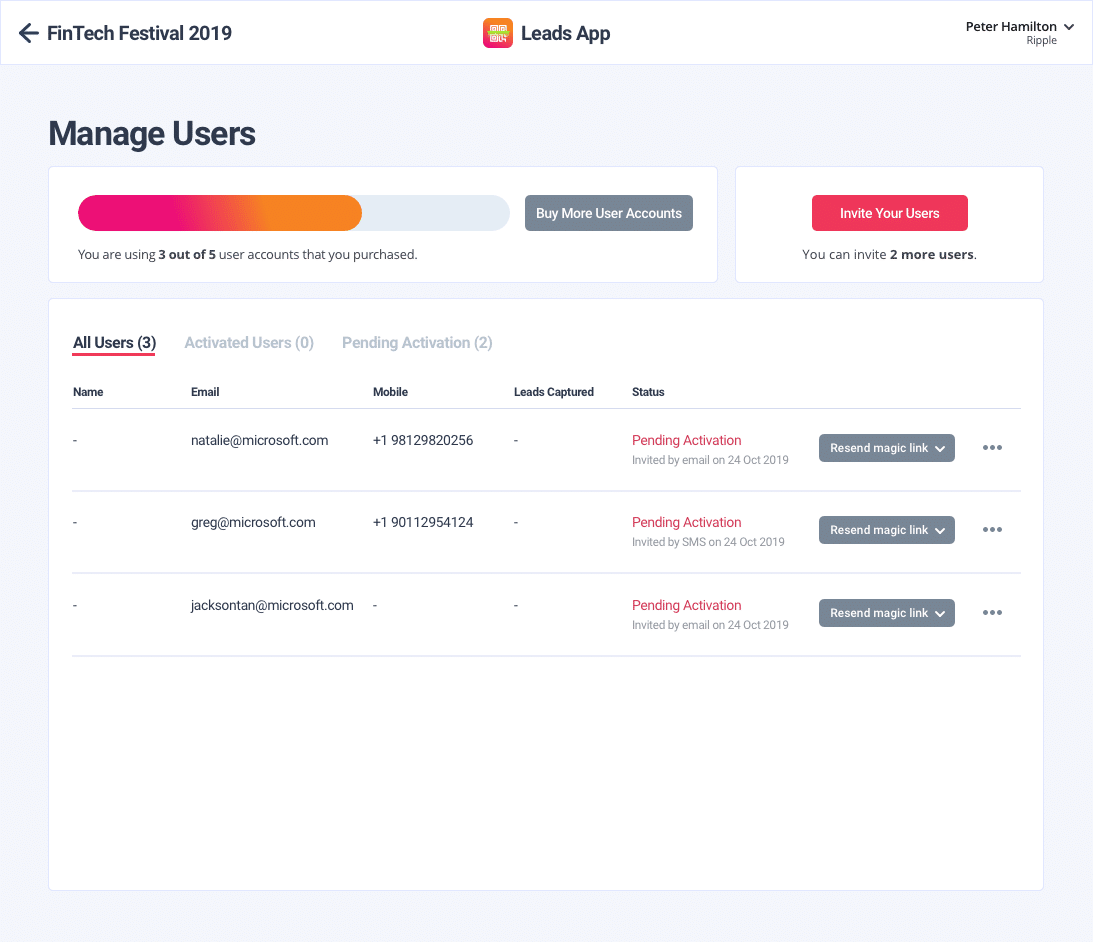This screenshot has width=1093, height=942.
Task: Click the Mobile column header
Action: point(390,392)
